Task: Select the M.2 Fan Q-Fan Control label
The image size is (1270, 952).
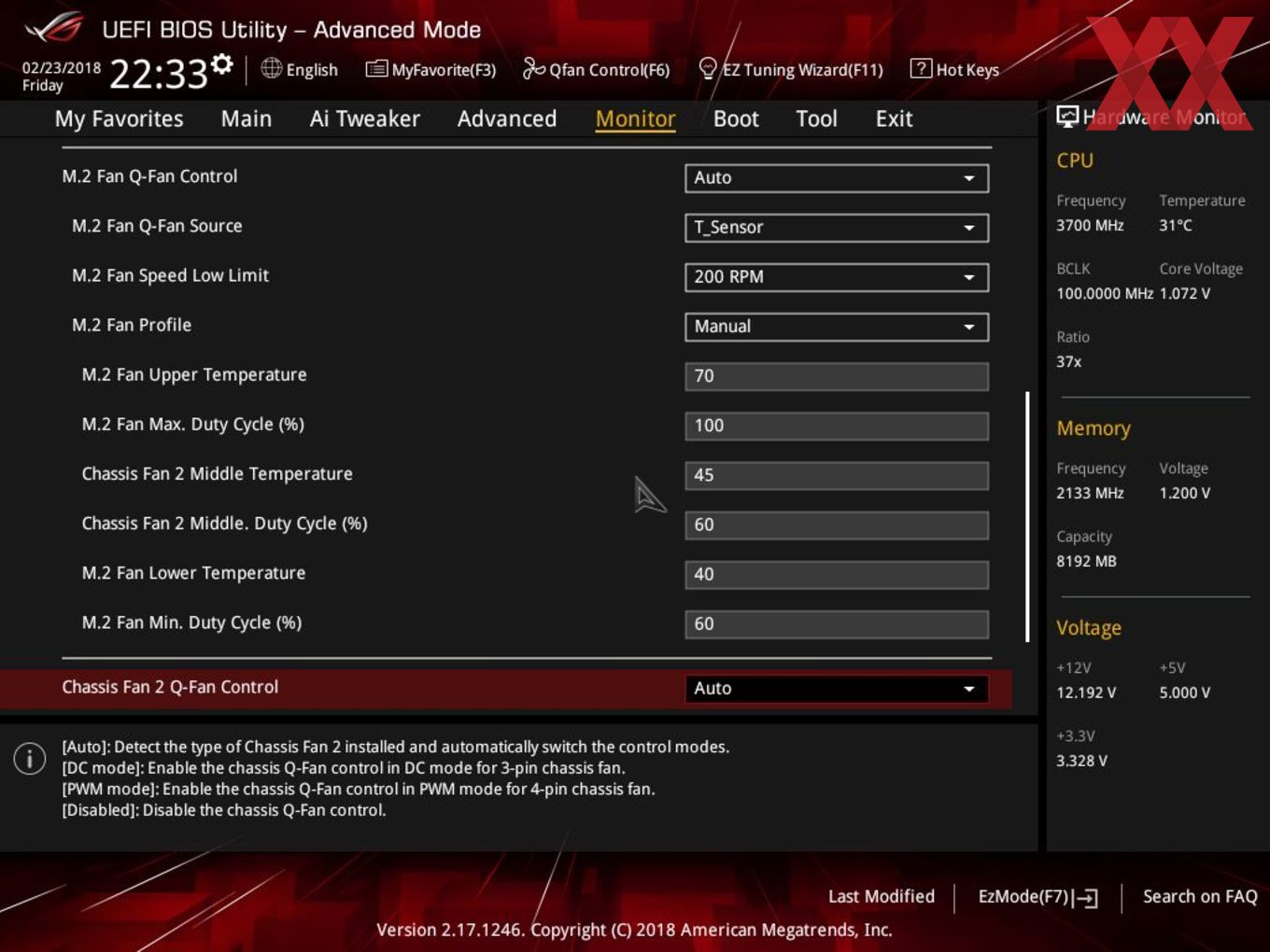Action: tap(149, 176)
